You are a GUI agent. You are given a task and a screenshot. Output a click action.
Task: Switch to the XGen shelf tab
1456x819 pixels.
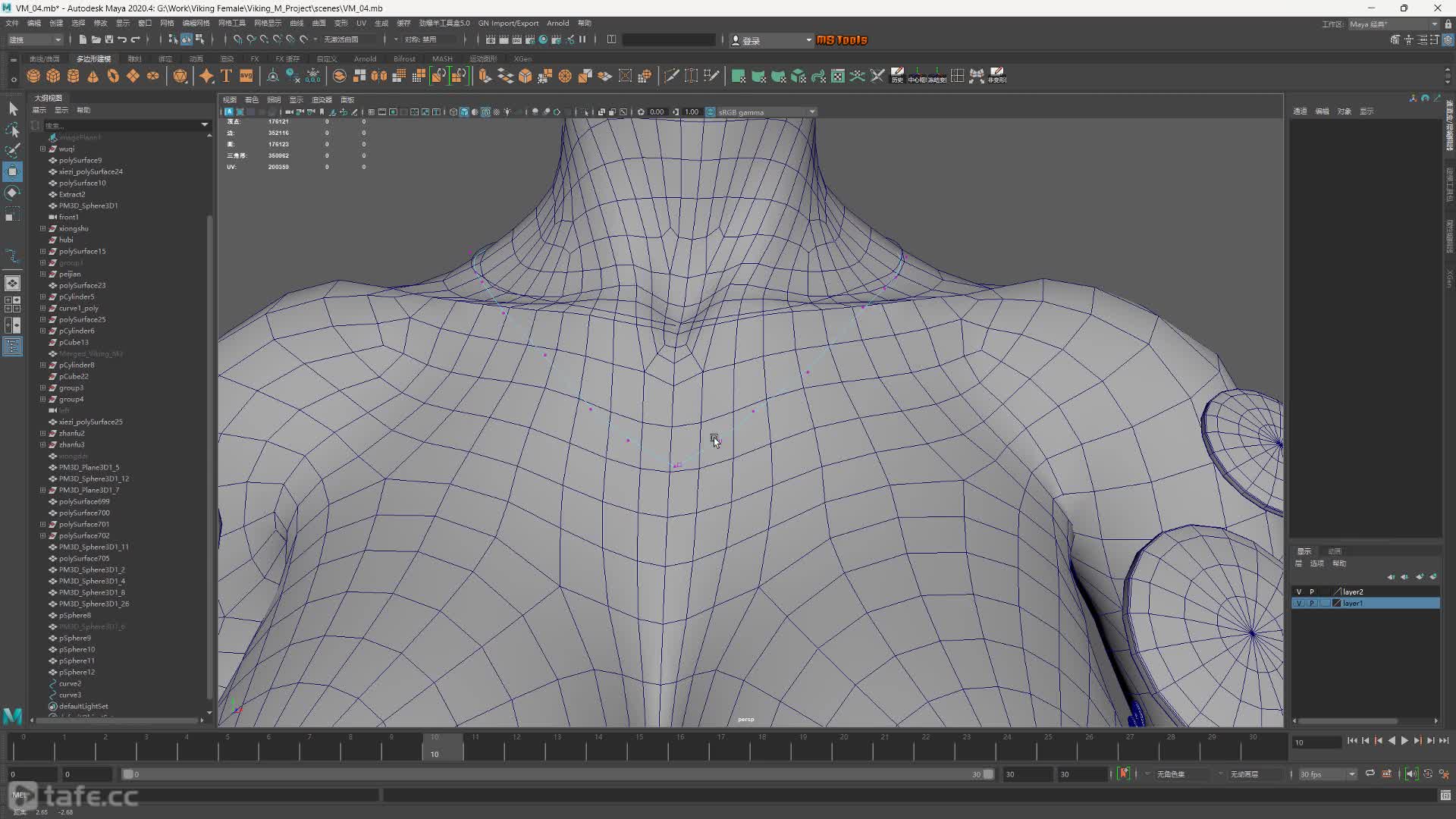pos(522,58)
